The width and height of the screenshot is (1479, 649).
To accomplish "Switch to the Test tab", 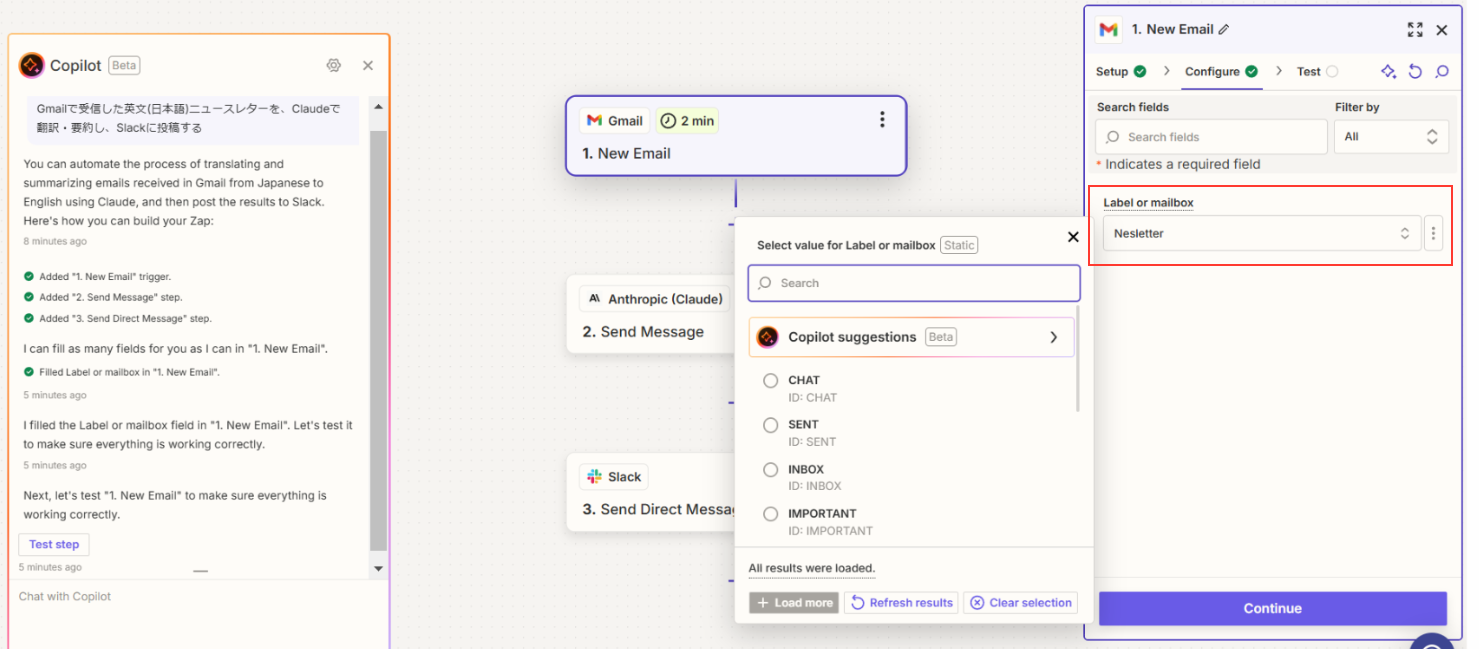I will pos(1317,71).
